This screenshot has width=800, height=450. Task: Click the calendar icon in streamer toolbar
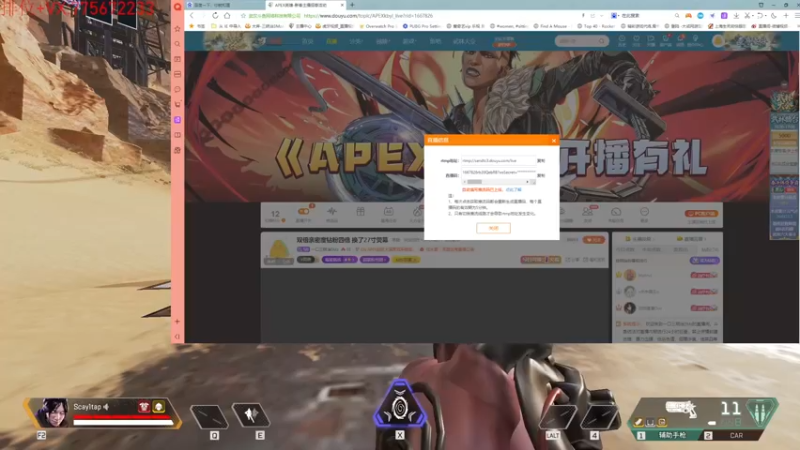point(388,214)
